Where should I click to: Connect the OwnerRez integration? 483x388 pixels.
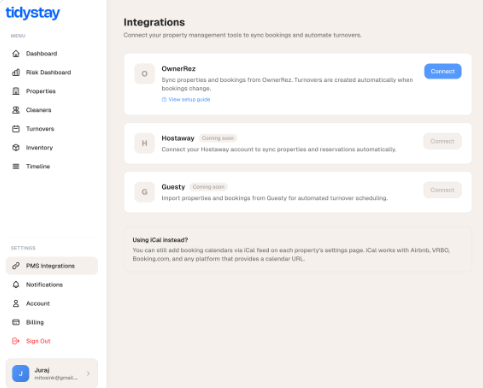point(443,71)
